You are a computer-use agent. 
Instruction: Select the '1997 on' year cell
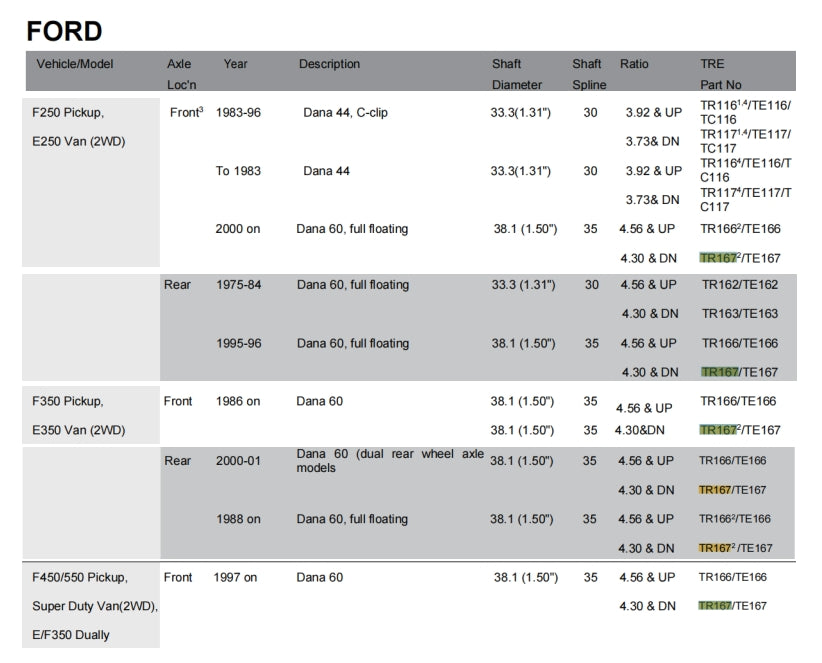(x=235, y=577)
